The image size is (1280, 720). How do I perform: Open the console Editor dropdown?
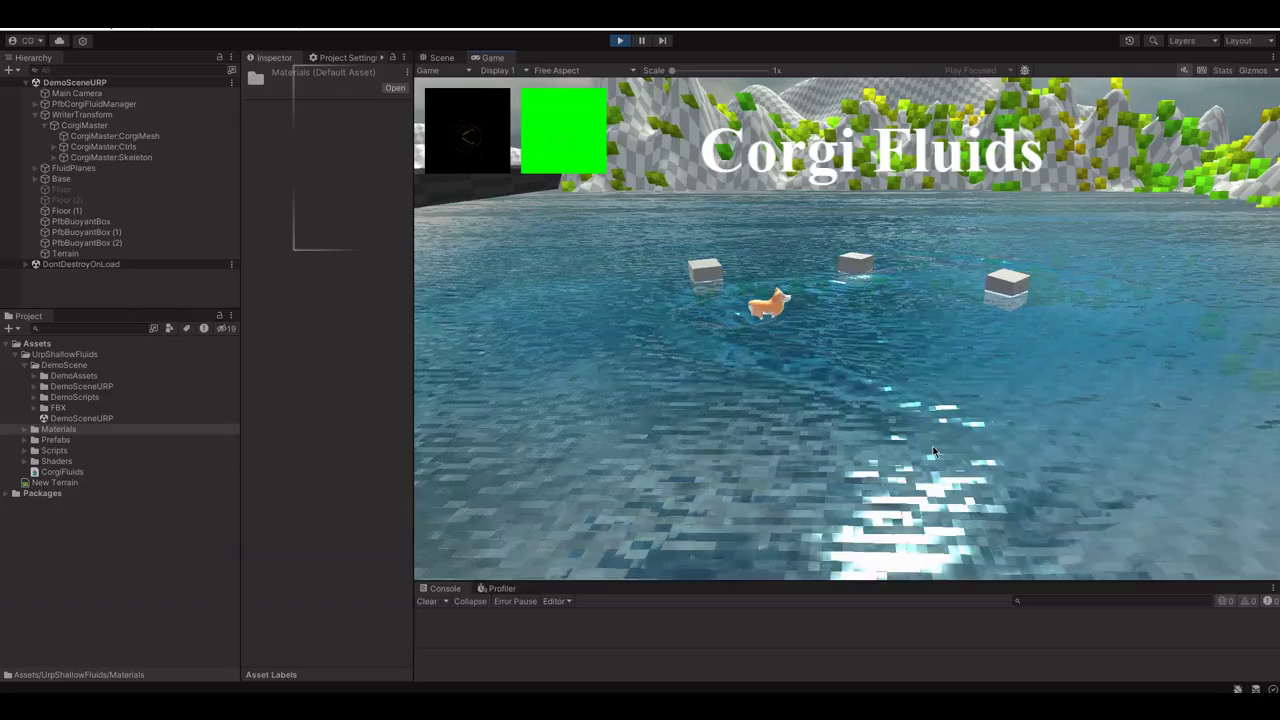(557, 601)
